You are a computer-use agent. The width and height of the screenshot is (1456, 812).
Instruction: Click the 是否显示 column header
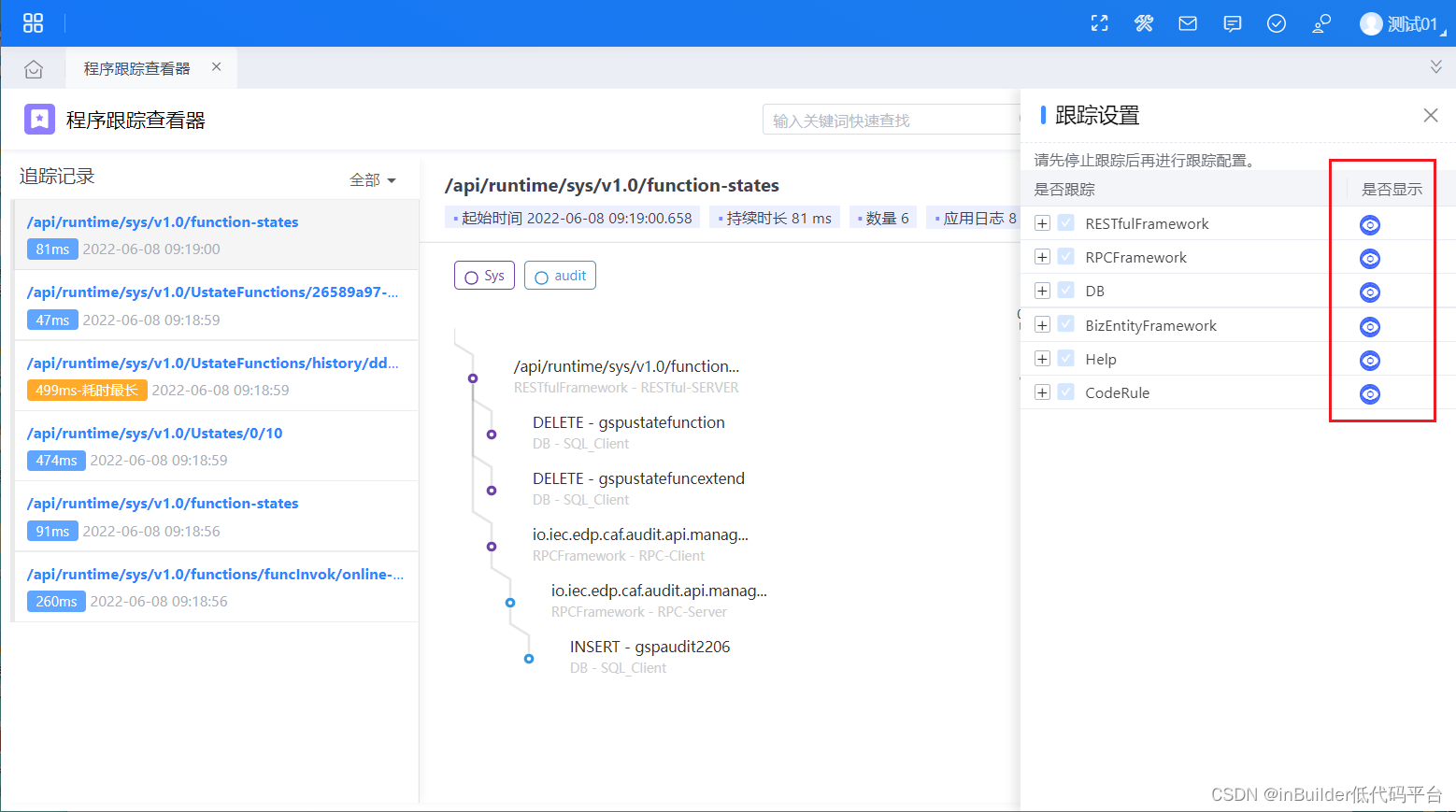tap(1392, 190)
